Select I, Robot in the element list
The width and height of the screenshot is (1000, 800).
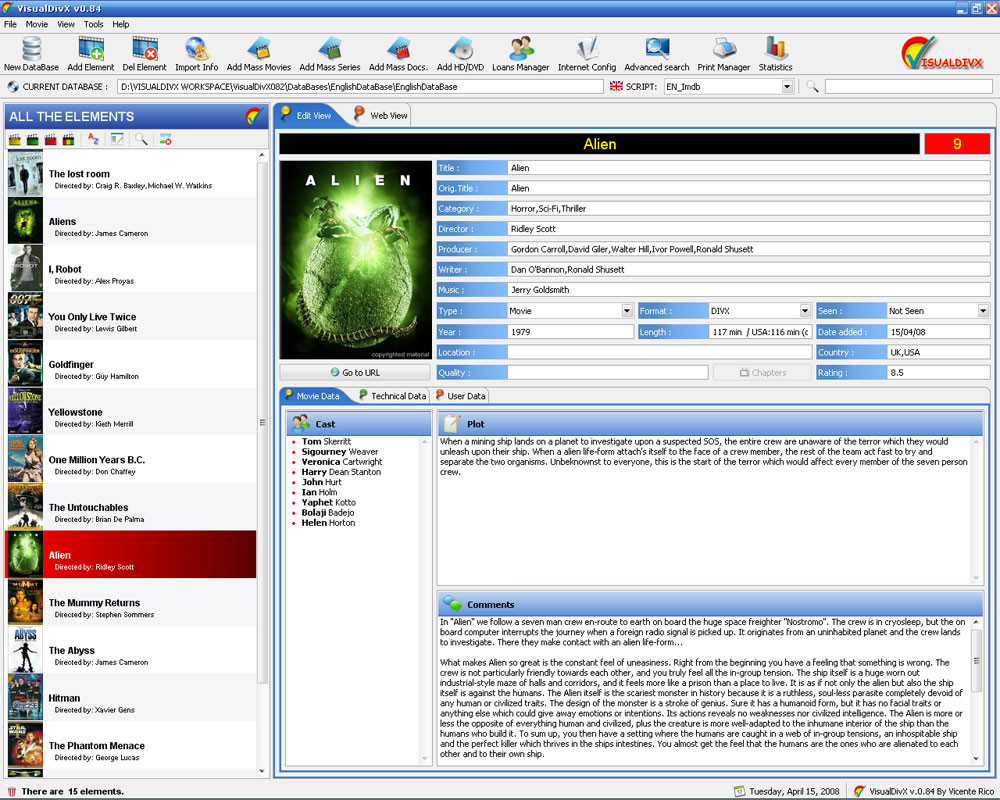(131, 269)
